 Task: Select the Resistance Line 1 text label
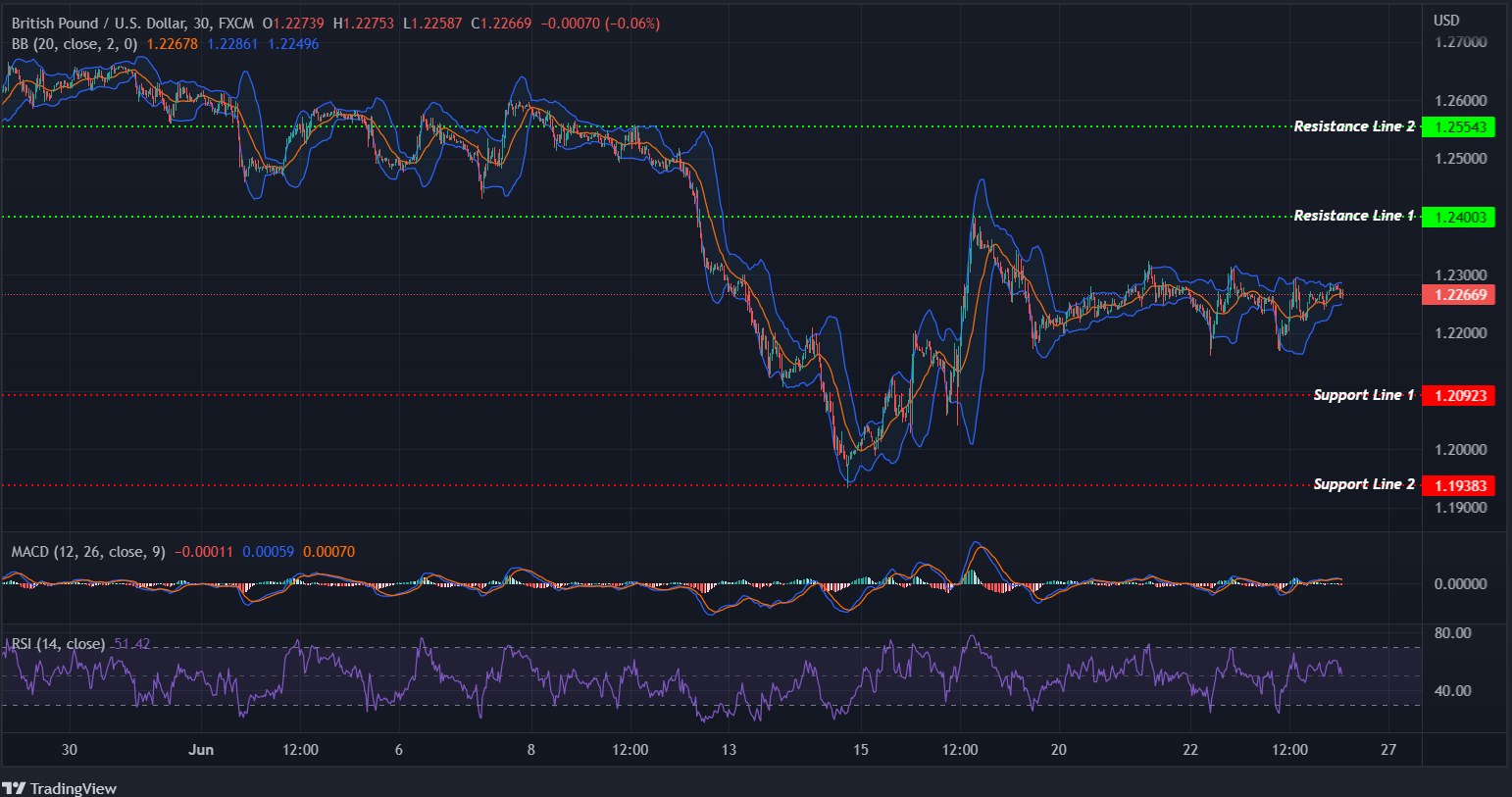pyautogui.click(x=1352, y=215)
